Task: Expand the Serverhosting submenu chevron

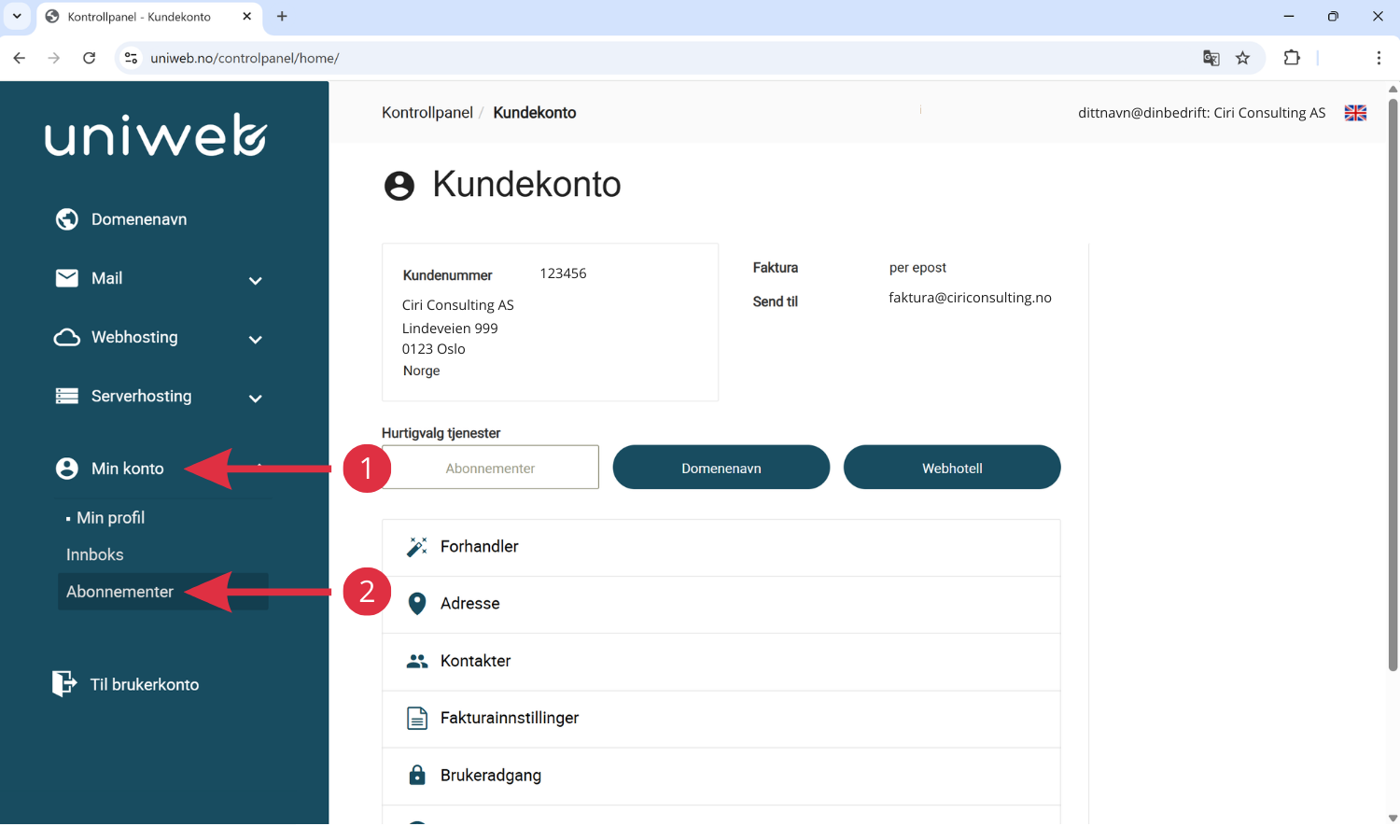Action: [256, 398]
